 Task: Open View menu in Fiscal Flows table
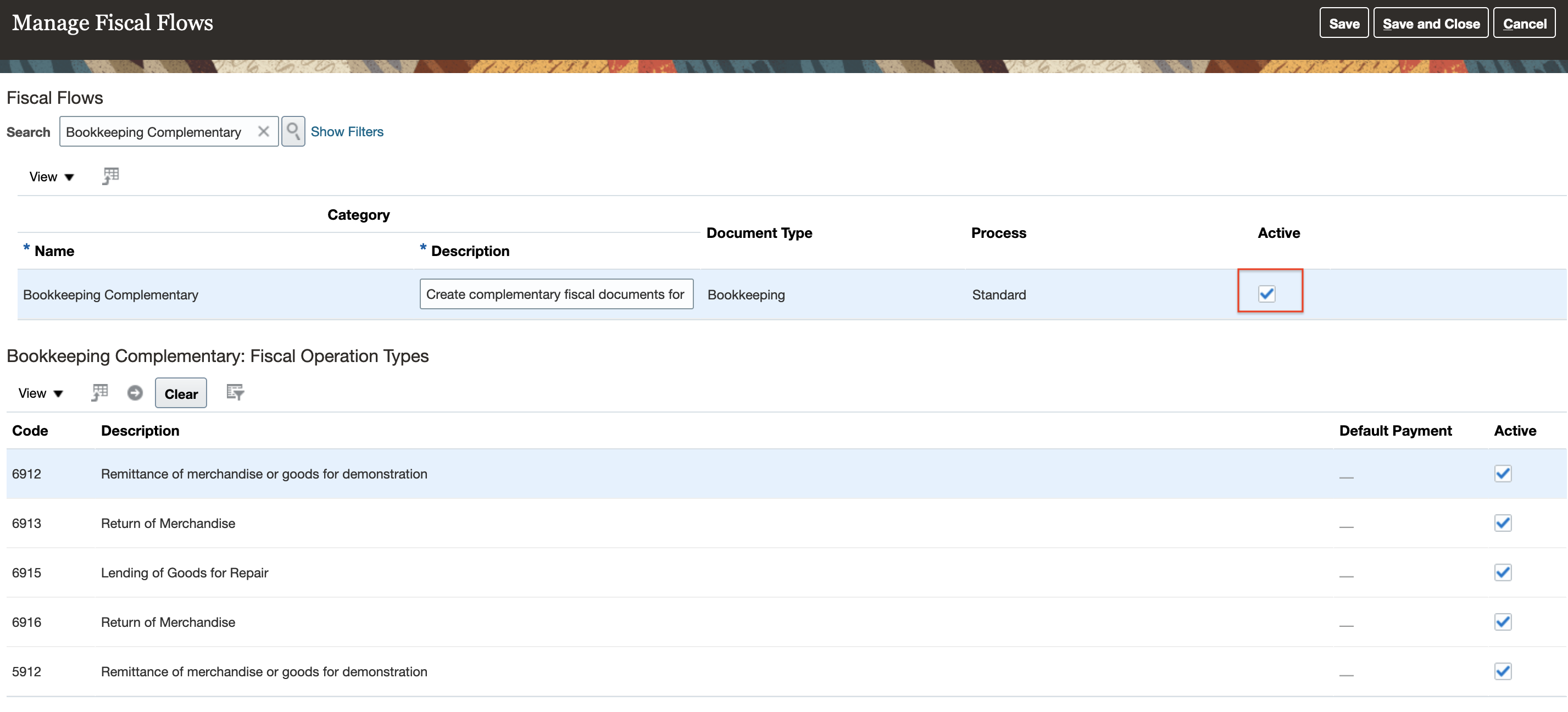click(x=51, y=176)
